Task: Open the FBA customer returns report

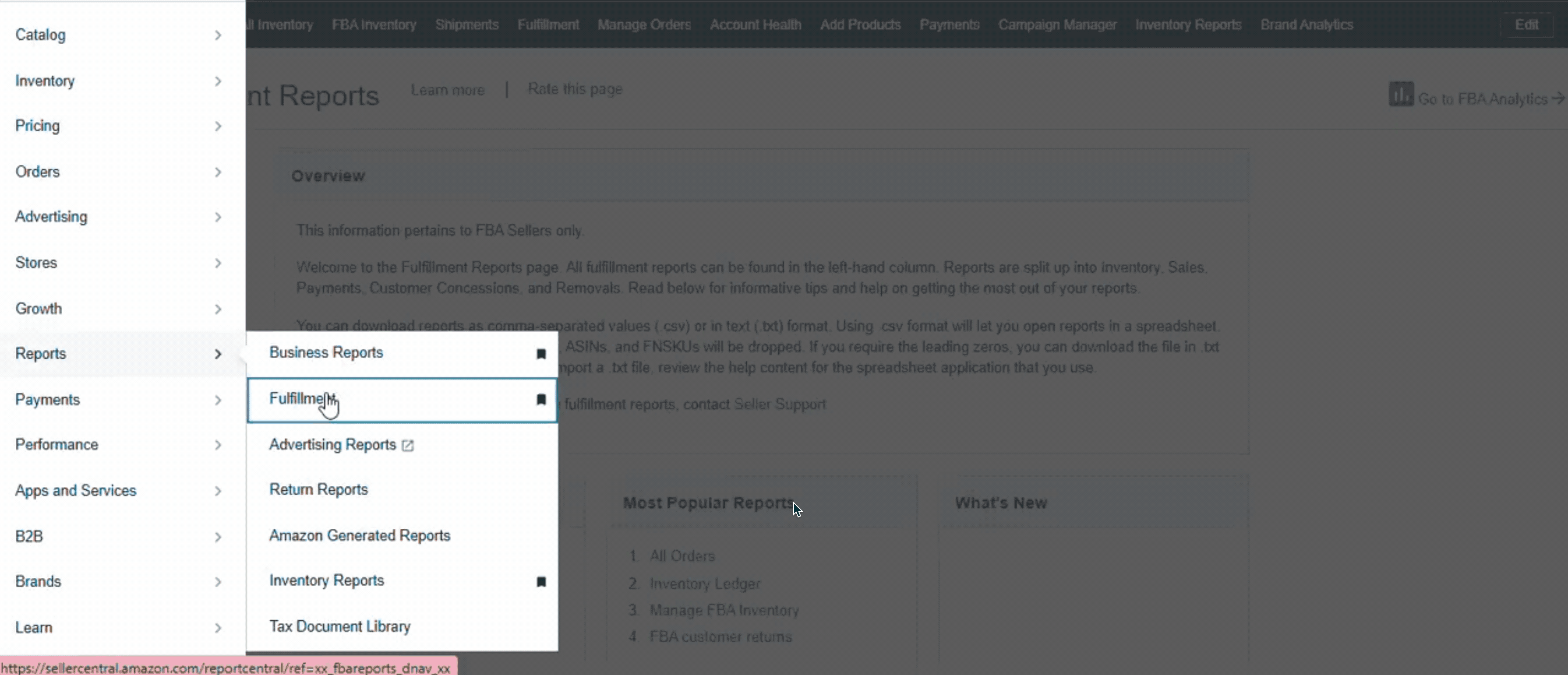Action: (x=720, y=636)
